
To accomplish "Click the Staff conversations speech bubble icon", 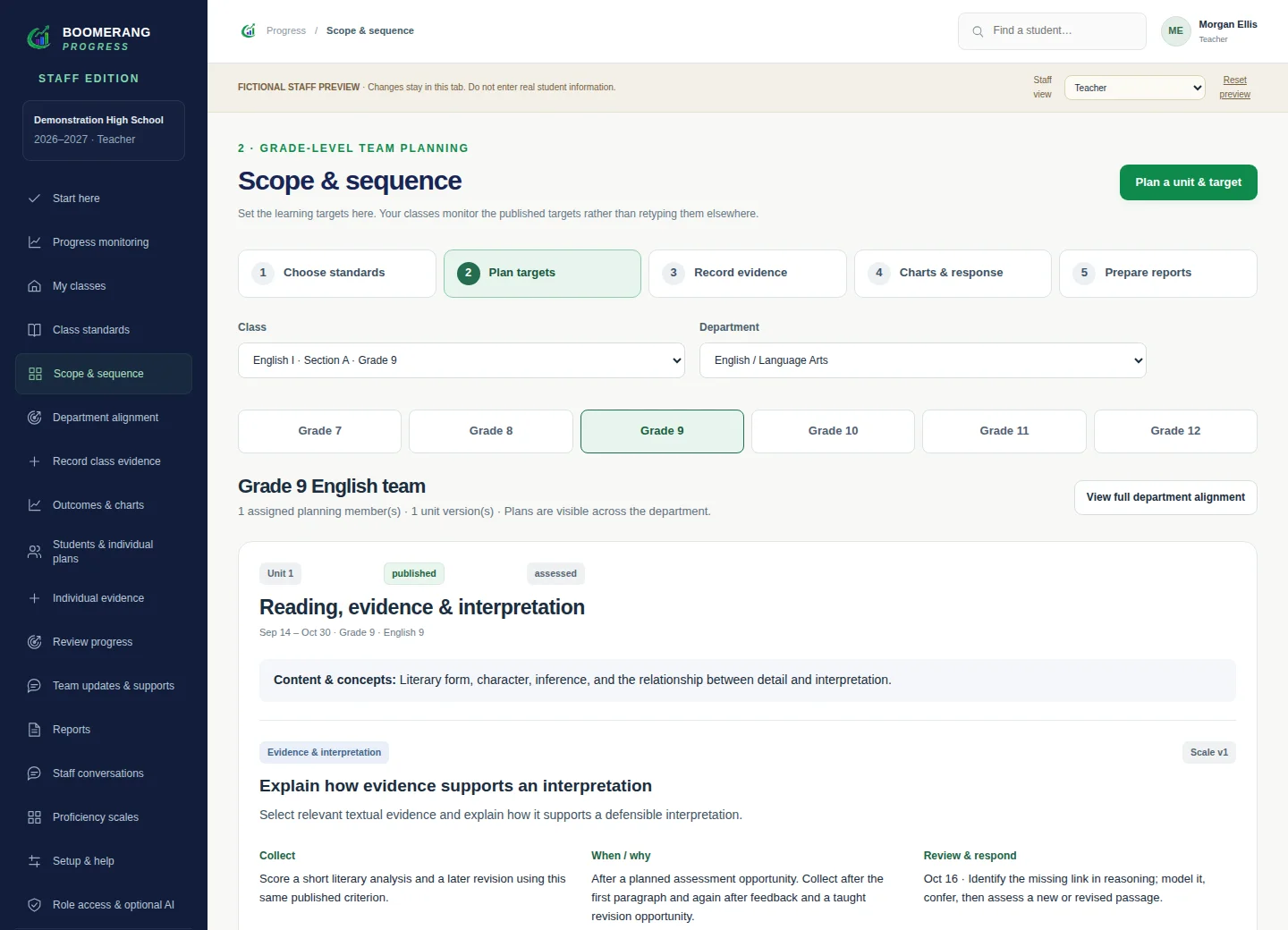I will [x=34, y=774].
